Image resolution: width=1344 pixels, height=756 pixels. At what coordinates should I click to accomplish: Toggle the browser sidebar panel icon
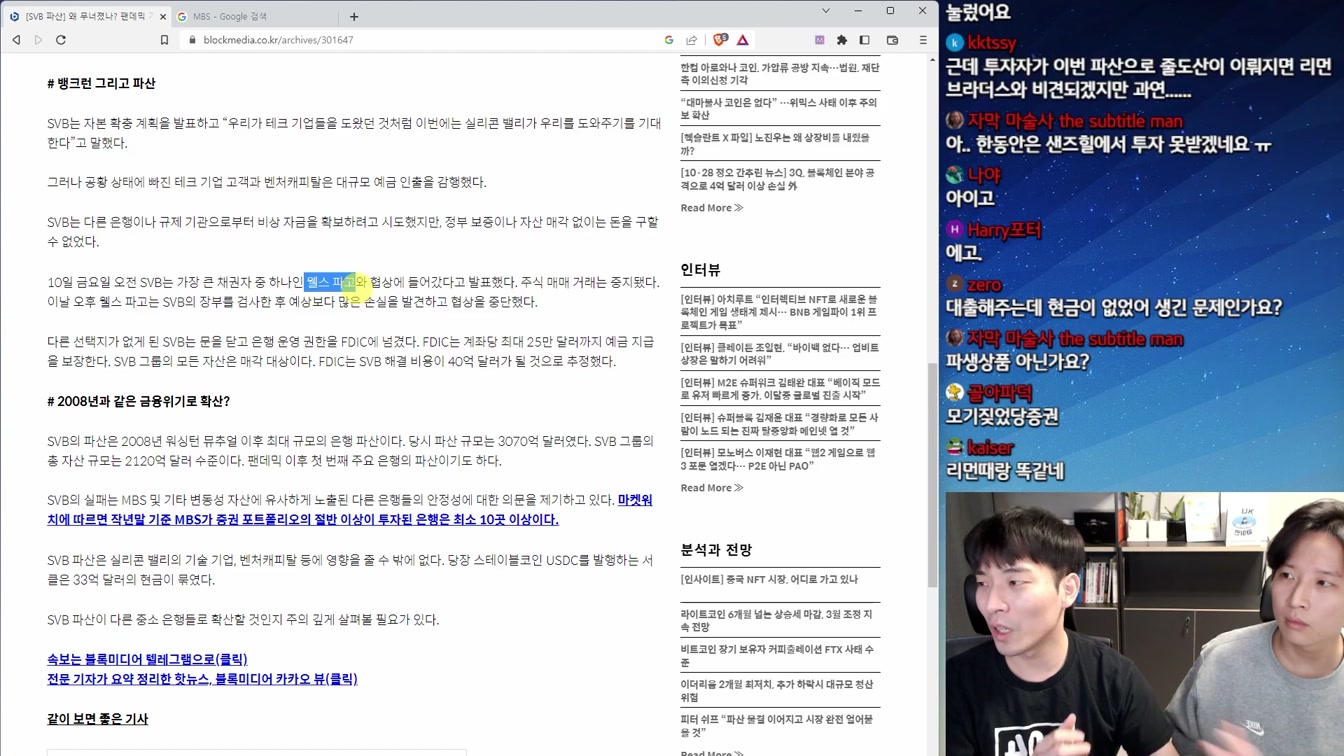point(865,40)
